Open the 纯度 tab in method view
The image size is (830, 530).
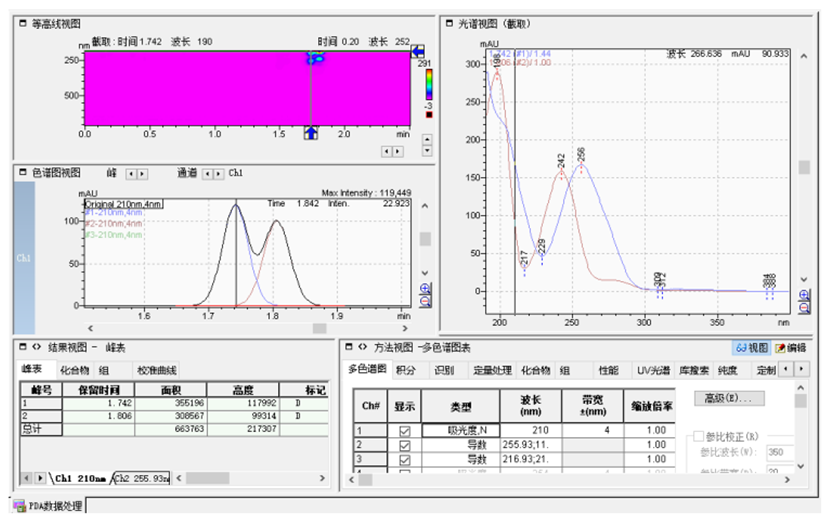tap(728, 370)
